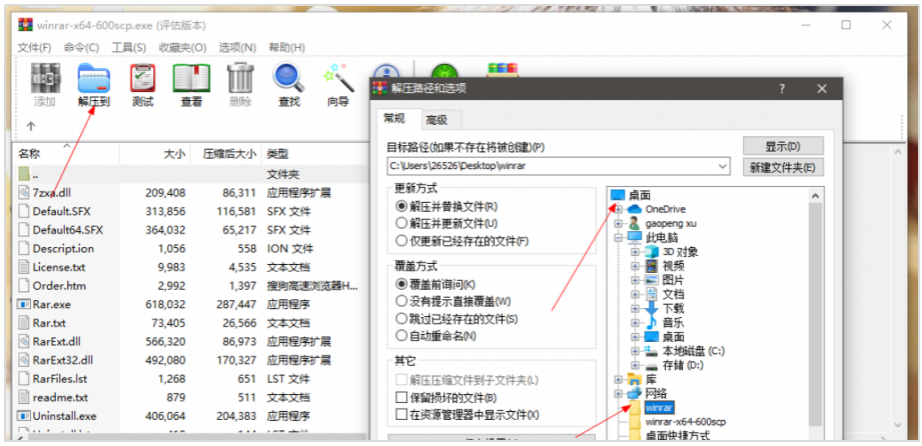
Task: Click the Find (查找) magnifier icon
Action: pos(289,78)
